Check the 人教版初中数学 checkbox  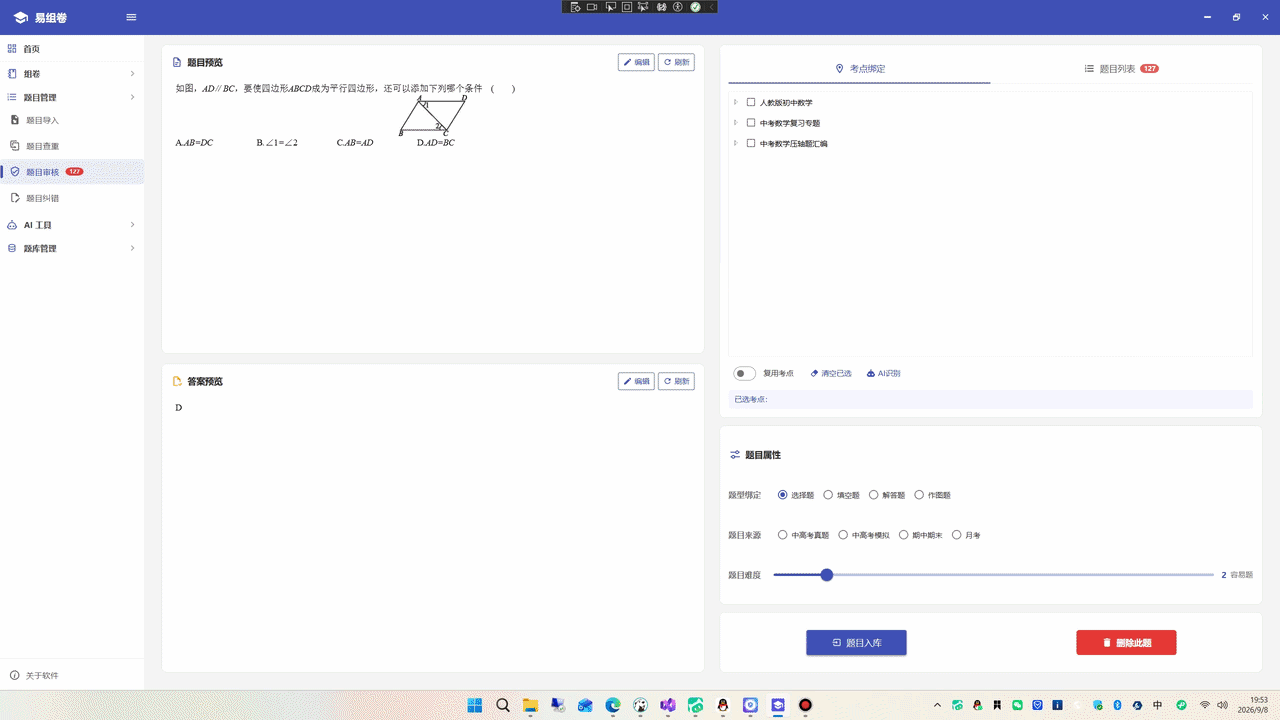(751, 102)
